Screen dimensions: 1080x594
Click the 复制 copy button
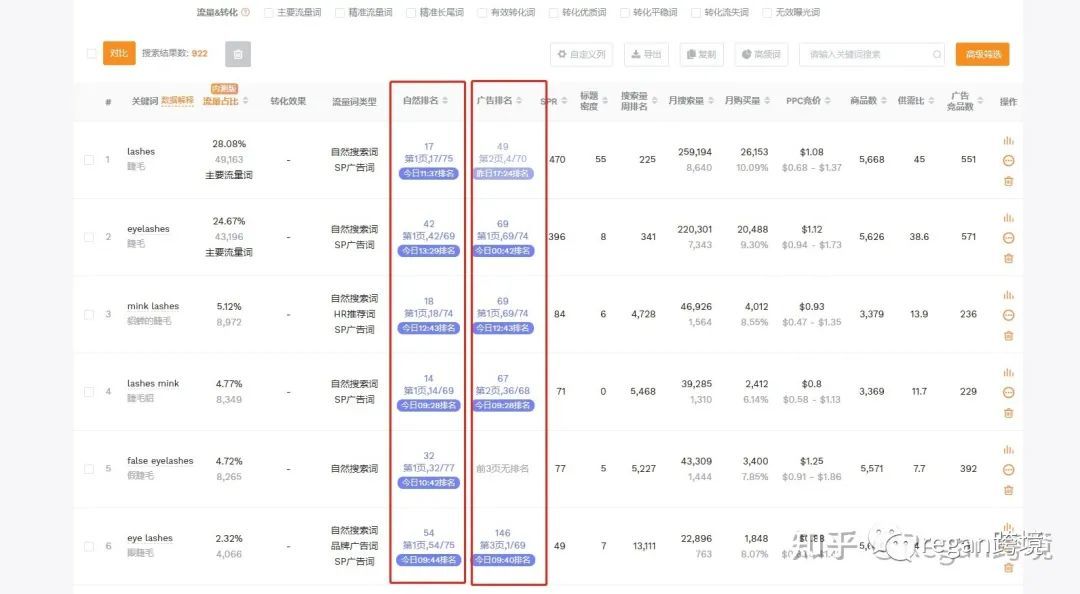tap(701, 54)
